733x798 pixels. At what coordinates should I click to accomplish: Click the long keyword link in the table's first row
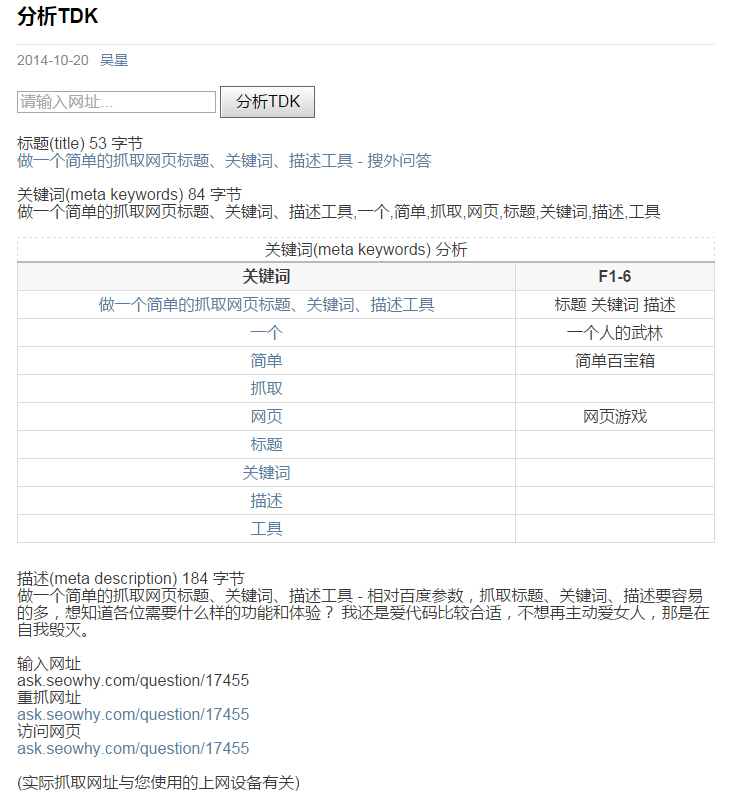point(266,305)
